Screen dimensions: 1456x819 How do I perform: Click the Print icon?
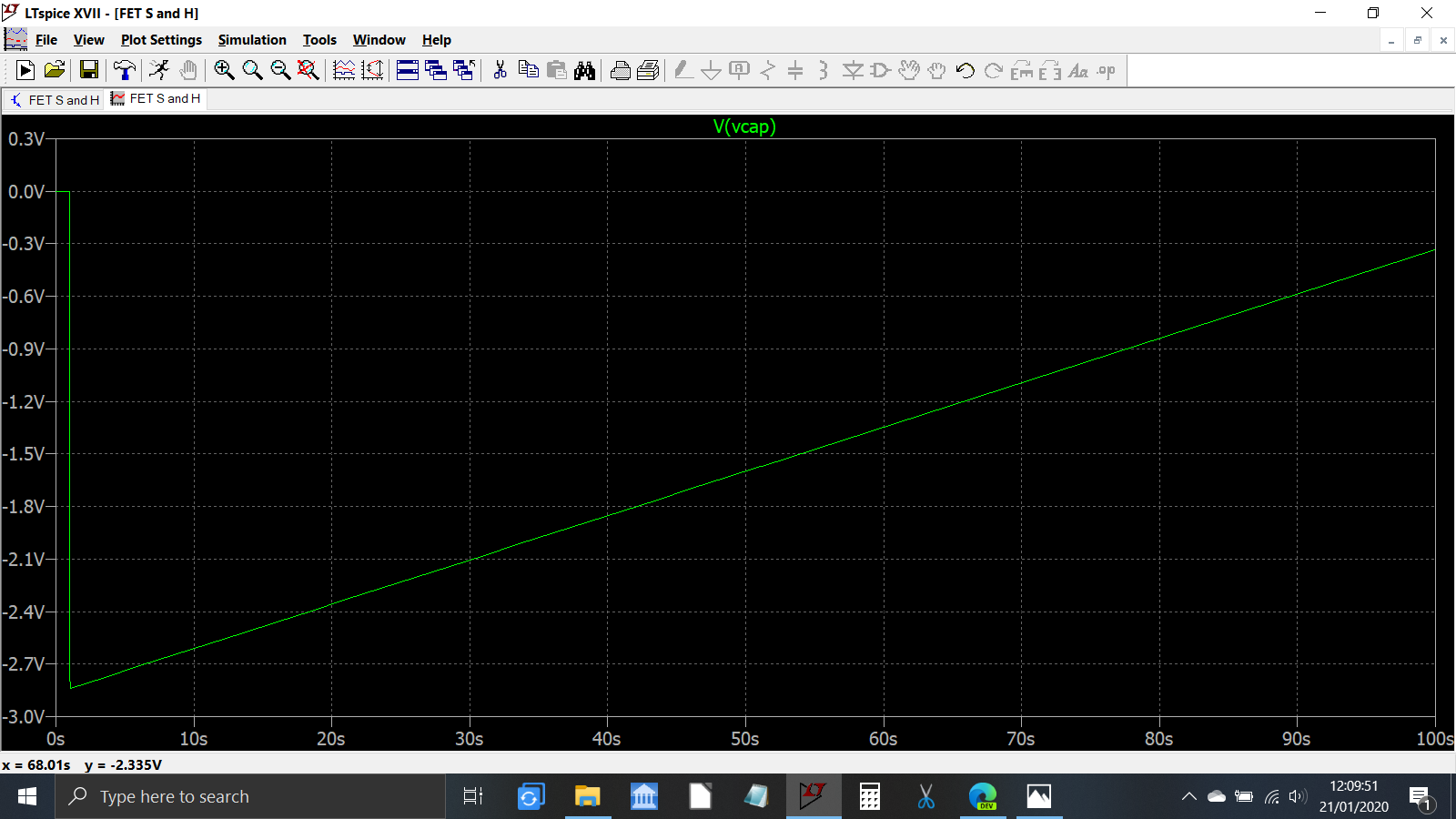pyautogui.click(x=621, y=70)
